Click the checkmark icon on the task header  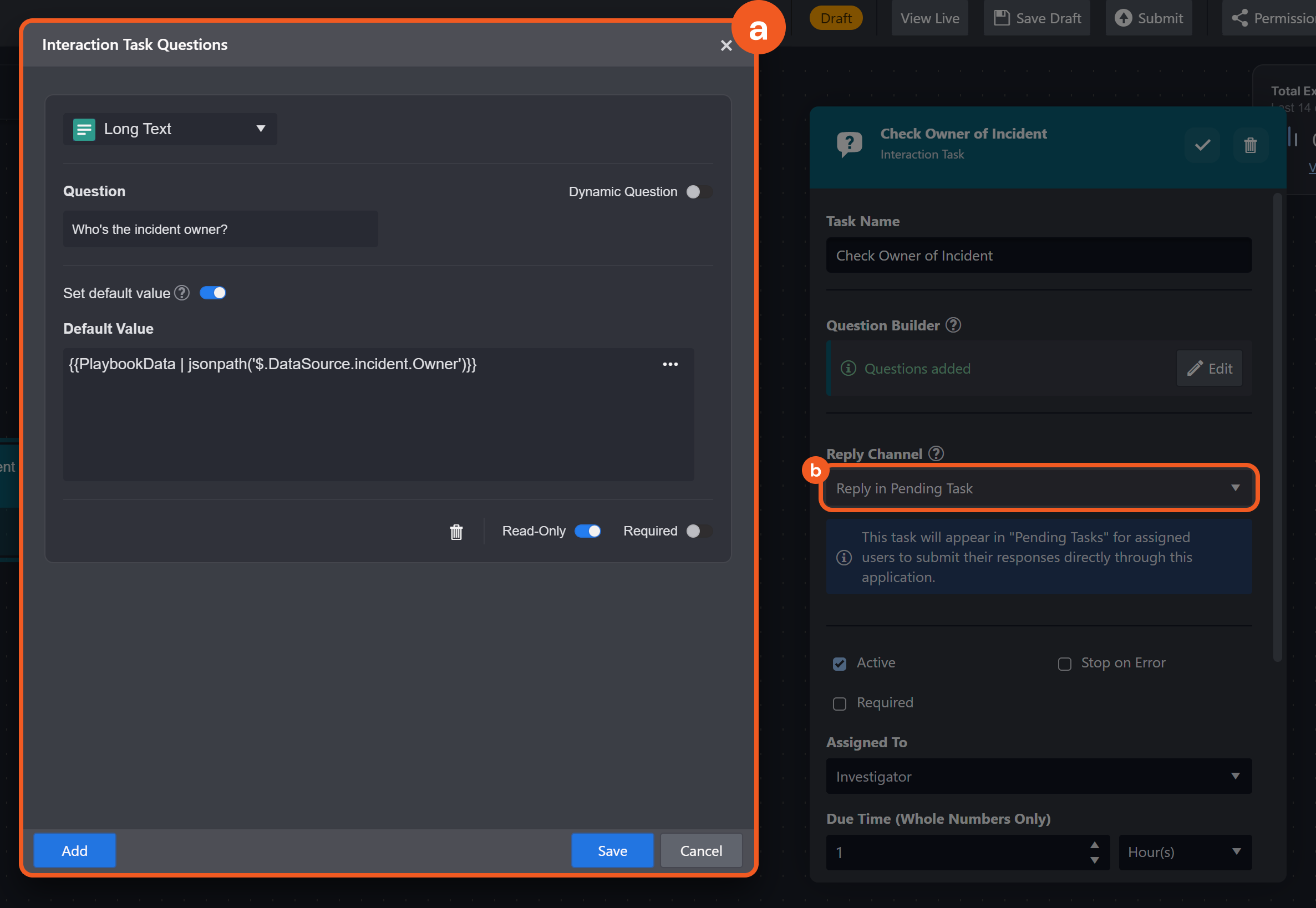pyautogui.click(x=1202, y=145)
